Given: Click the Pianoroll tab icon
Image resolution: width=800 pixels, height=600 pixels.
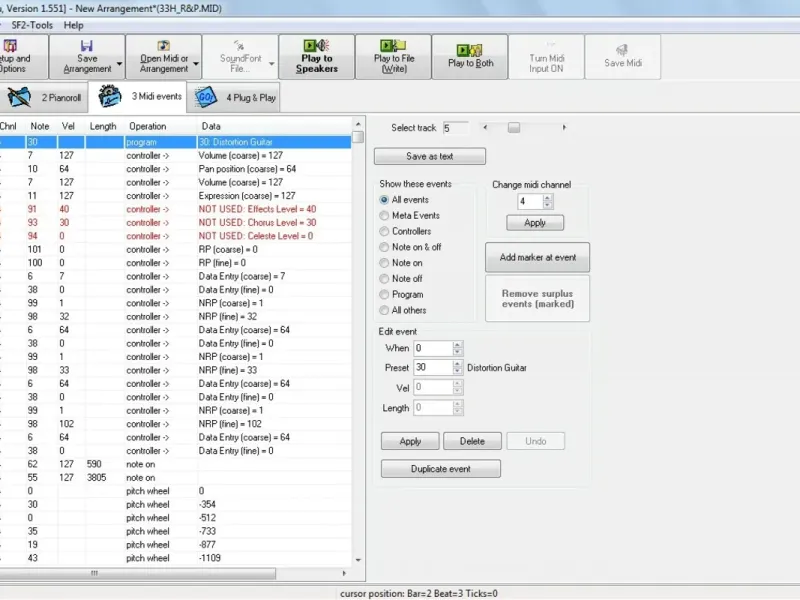Looking at the screenshot, I should pyautogui.click(x=19, y=97).
